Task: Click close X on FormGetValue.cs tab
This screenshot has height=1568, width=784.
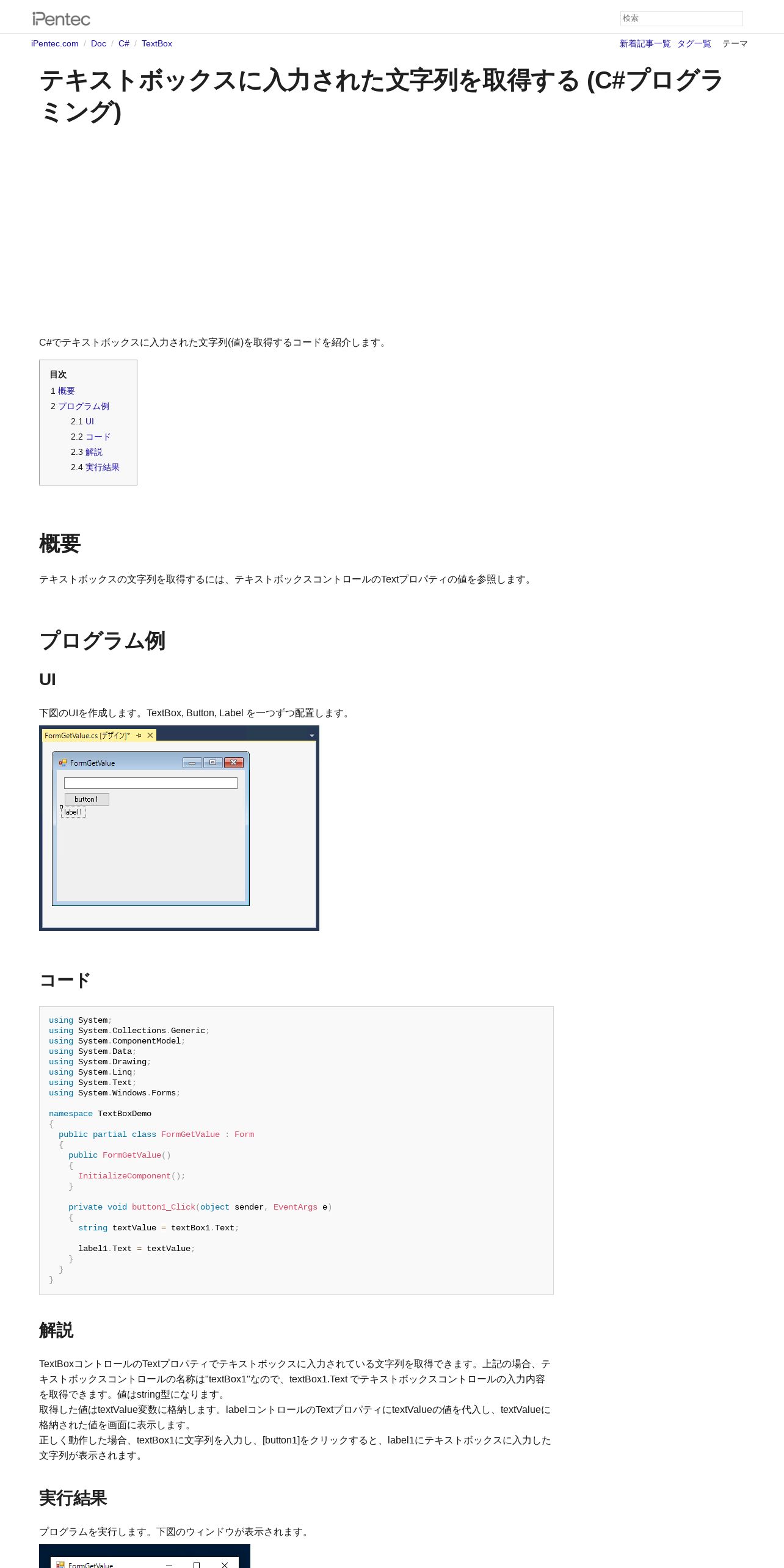Action: [x=150, y=736]
